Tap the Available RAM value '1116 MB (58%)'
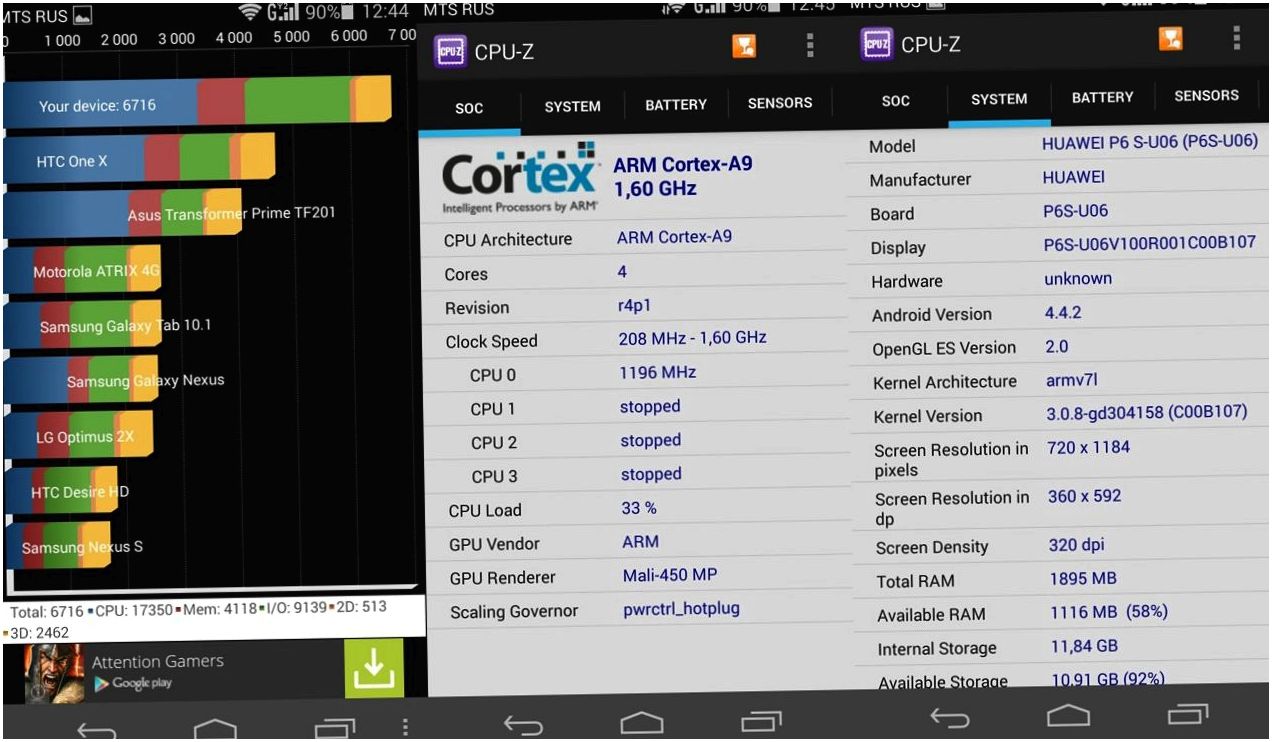 click(1109, 611)
